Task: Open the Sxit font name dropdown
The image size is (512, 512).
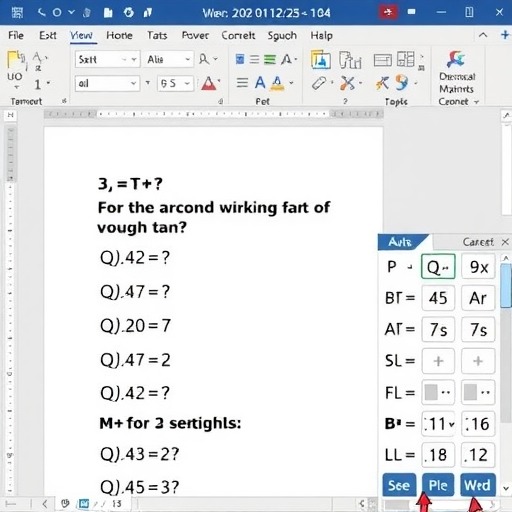Action: coord(107,59)
